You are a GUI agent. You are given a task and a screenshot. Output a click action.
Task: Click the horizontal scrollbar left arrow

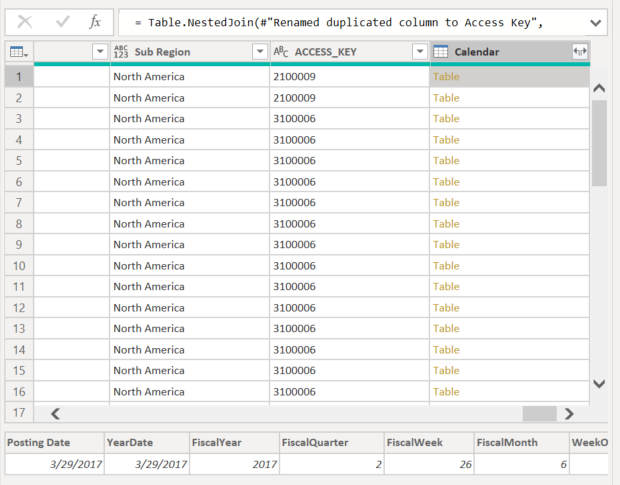55,414
